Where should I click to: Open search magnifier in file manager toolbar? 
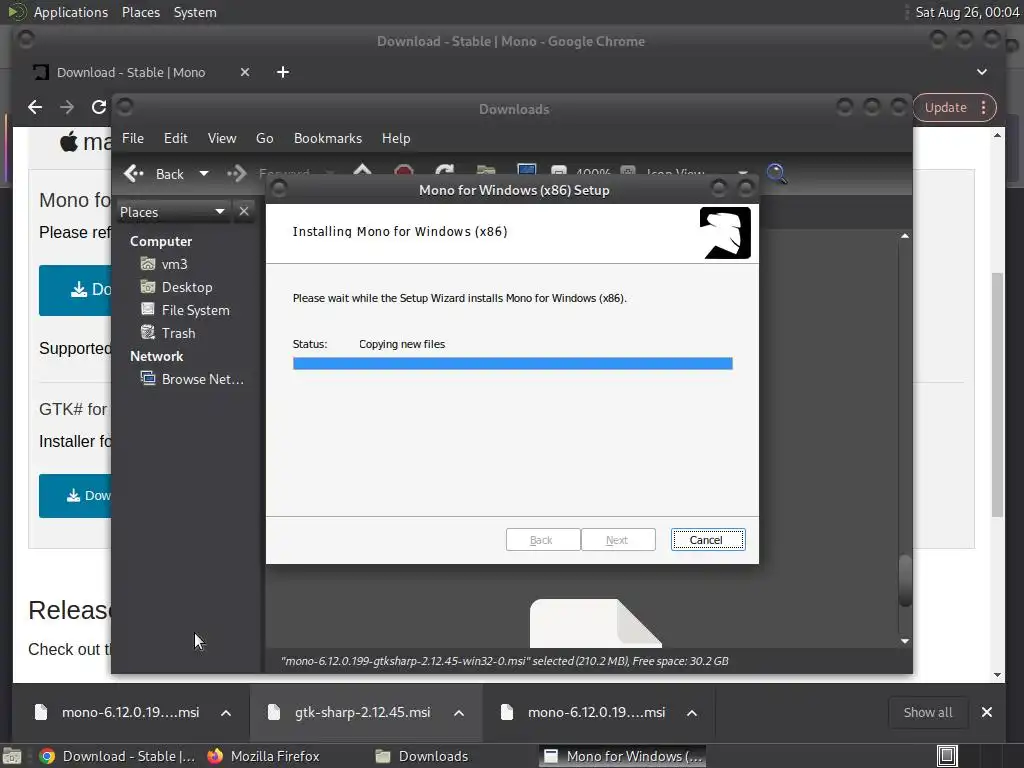[x=776, y=174]
